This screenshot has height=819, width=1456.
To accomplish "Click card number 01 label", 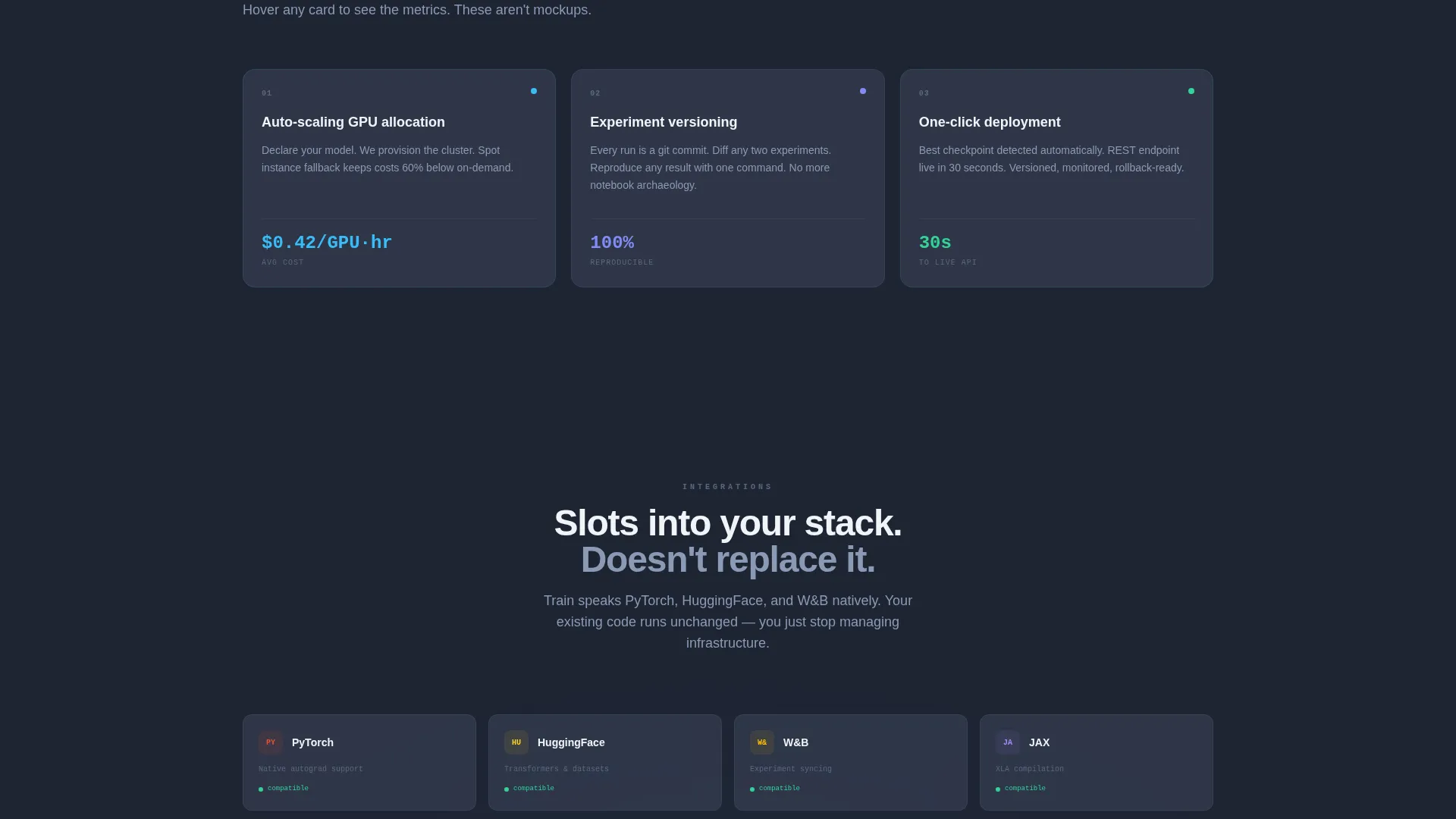I will click(x=267, y=93).
